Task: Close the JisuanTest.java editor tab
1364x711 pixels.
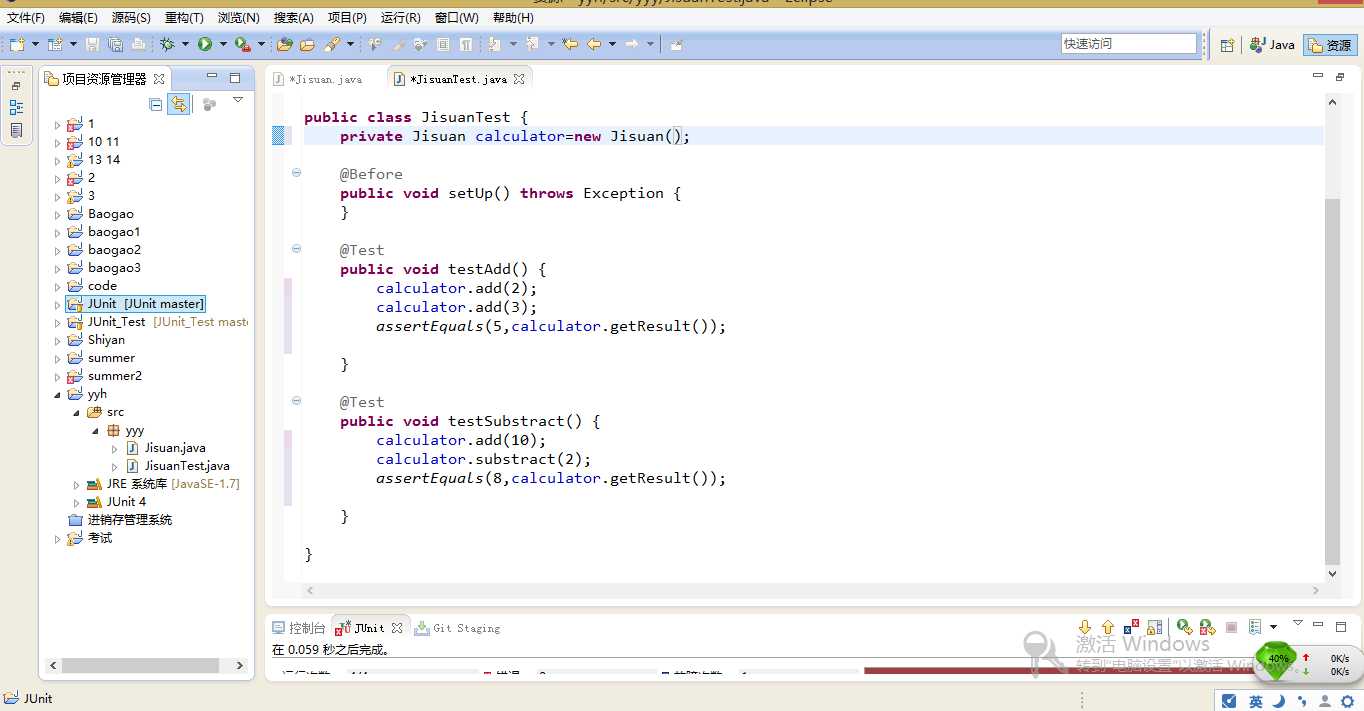Action: point(519,77)
